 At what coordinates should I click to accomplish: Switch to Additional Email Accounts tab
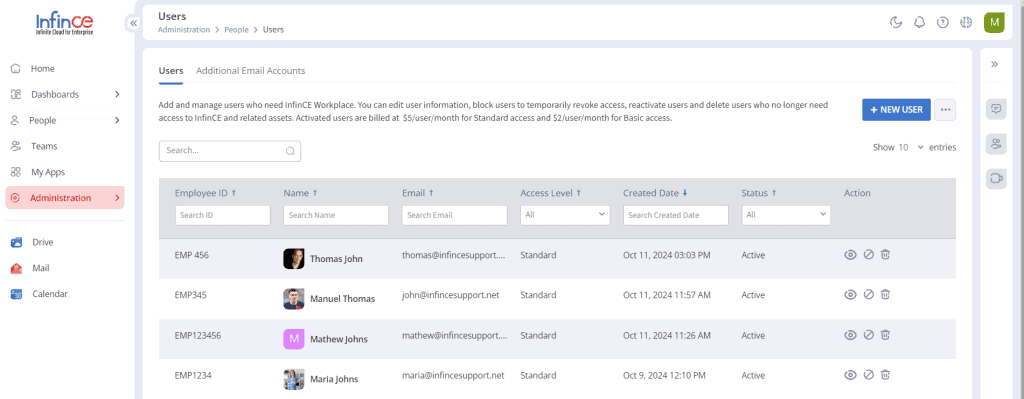tap(250, 71)
